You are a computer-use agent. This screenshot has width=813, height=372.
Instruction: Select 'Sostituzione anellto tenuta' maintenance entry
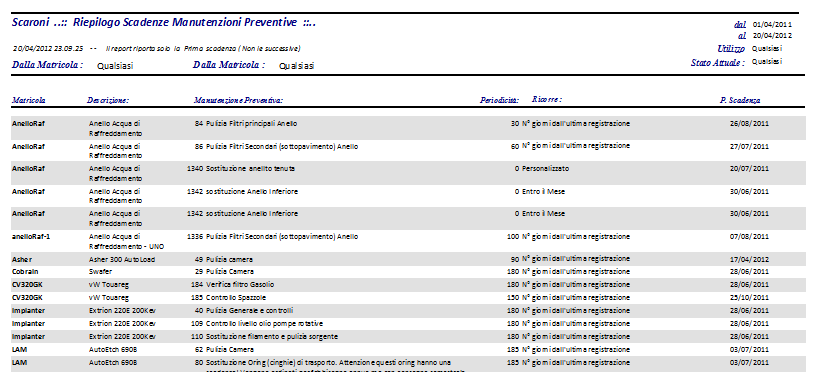point(251,169)
